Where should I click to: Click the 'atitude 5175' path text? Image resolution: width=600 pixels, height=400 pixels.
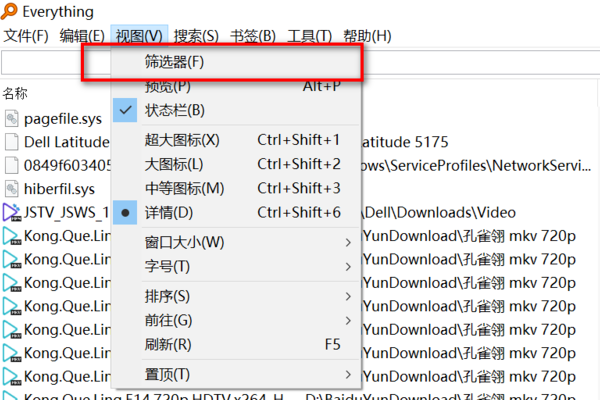[x=405, y=142]
